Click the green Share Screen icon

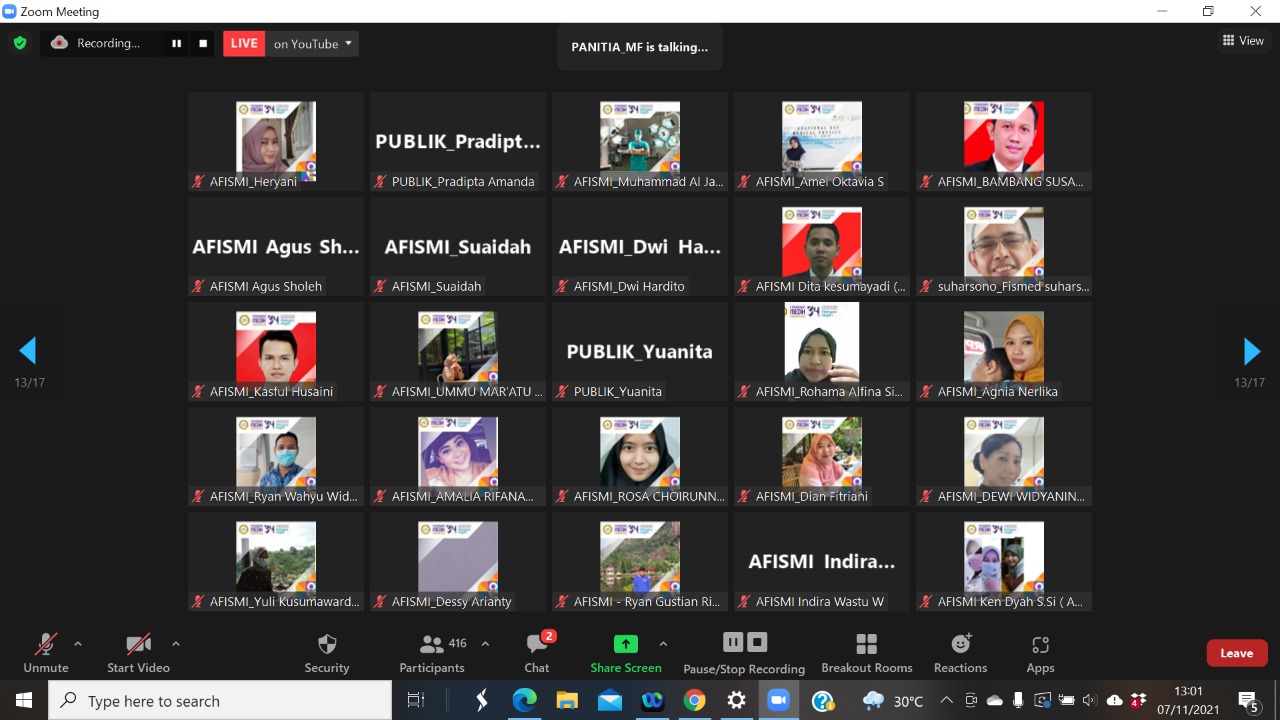click(x=625, y=644)
